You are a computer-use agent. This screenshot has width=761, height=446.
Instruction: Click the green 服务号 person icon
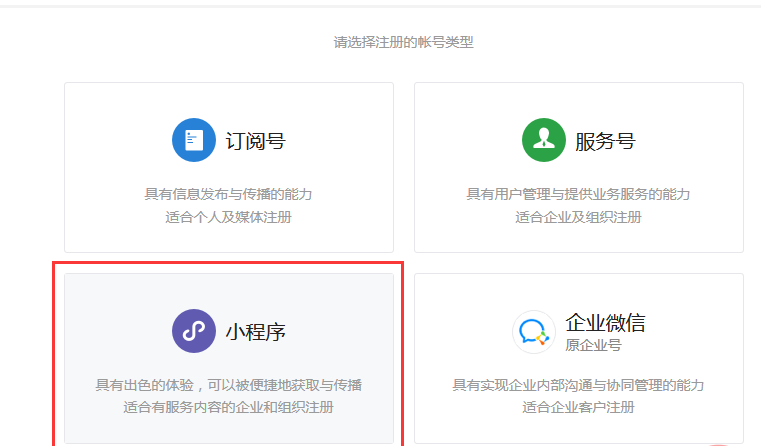[544, 140]
